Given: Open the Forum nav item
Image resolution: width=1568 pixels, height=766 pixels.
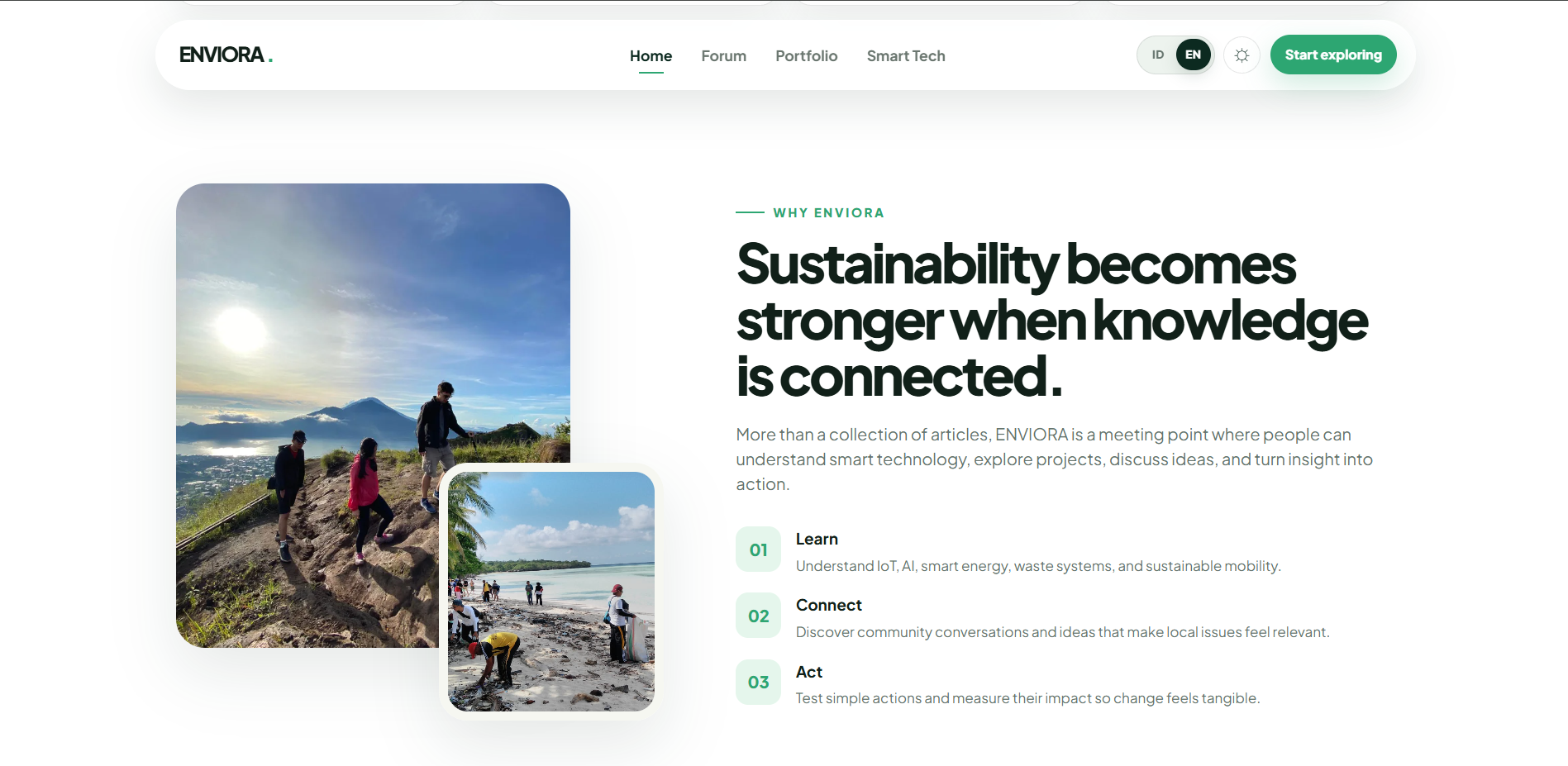Looking at the screenshot, I should tap(723, 55).
